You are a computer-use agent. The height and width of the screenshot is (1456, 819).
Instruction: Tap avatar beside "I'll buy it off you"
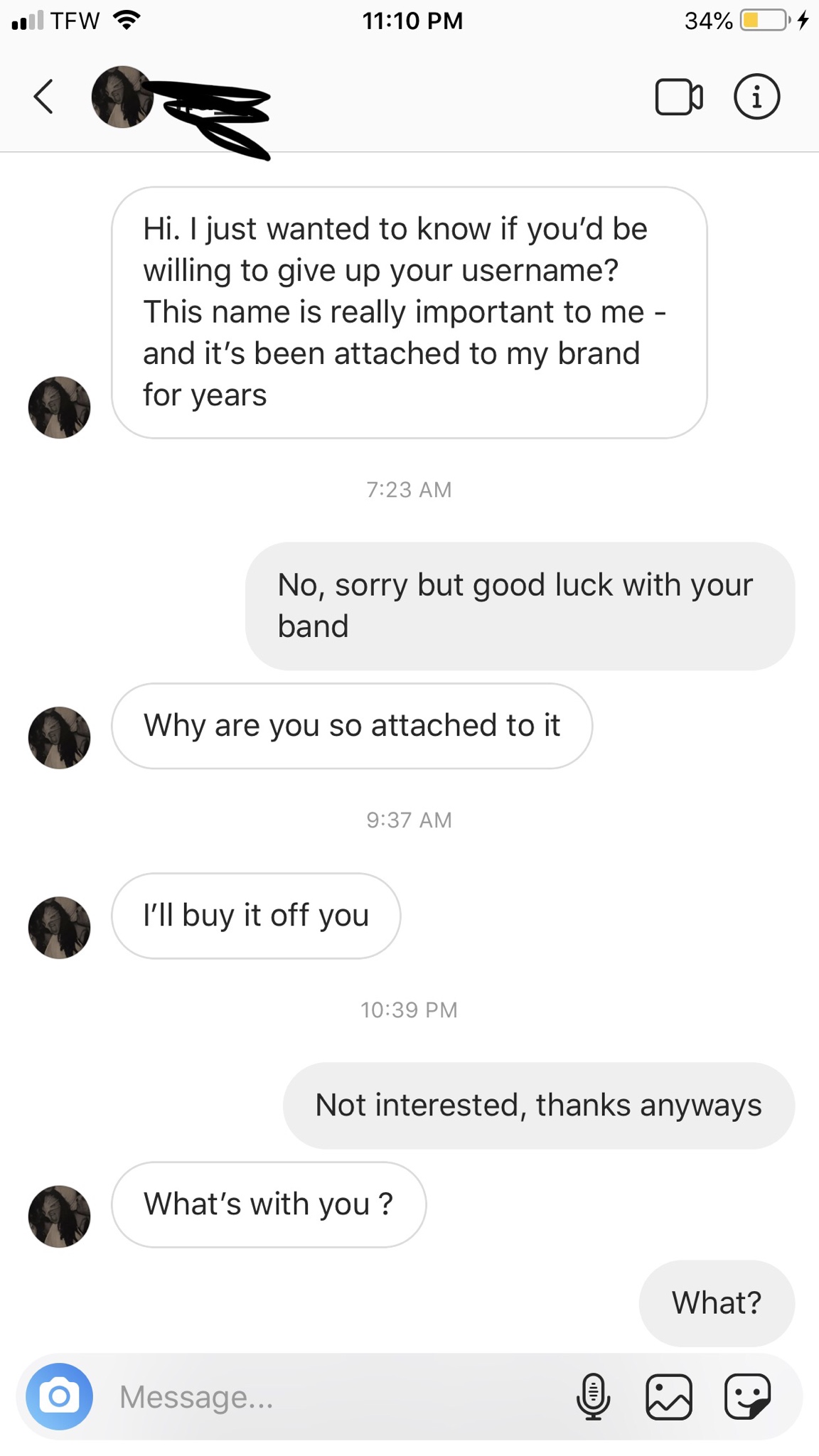(59, 927)
